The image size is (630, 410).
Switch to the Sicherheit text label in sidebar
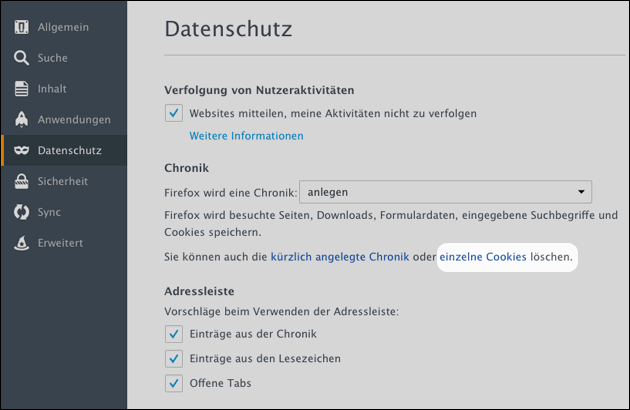(63, 182)
